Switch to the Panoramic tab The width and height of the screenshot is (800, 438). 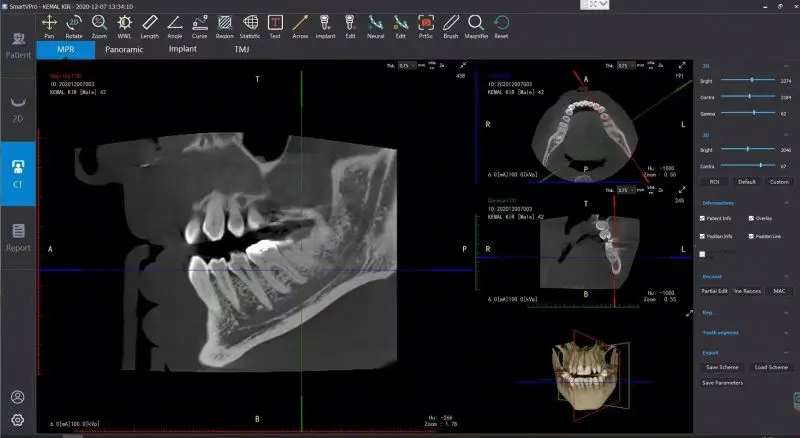pyautogui.click(x=124, y=50)
